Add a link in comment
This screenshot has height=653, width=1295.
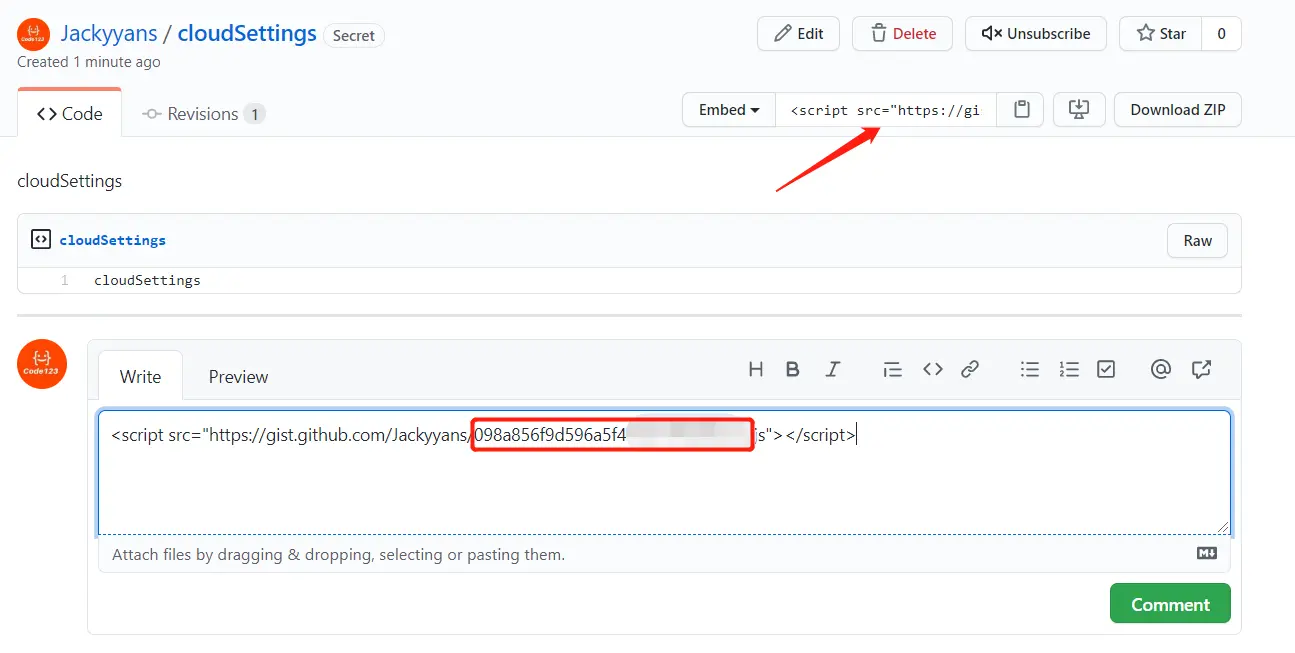pos(970,369)
